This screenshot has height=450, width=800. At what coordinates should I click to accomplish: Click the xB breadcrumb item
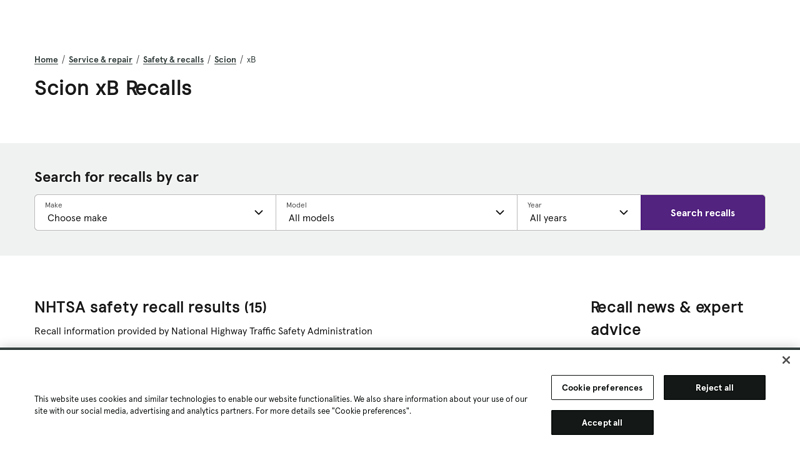(x=251, y=60)
